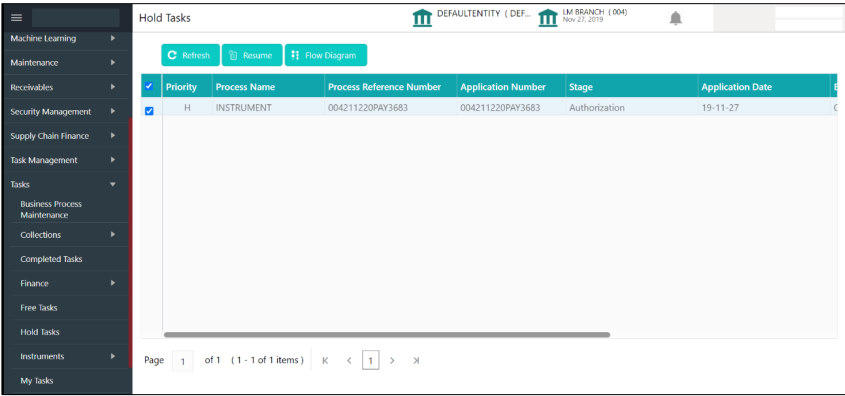Click the DEFAULTENTITY bank icon
The width and height of the screenshot is (845, 396).
pyautogui.click(x=422, y=18)
